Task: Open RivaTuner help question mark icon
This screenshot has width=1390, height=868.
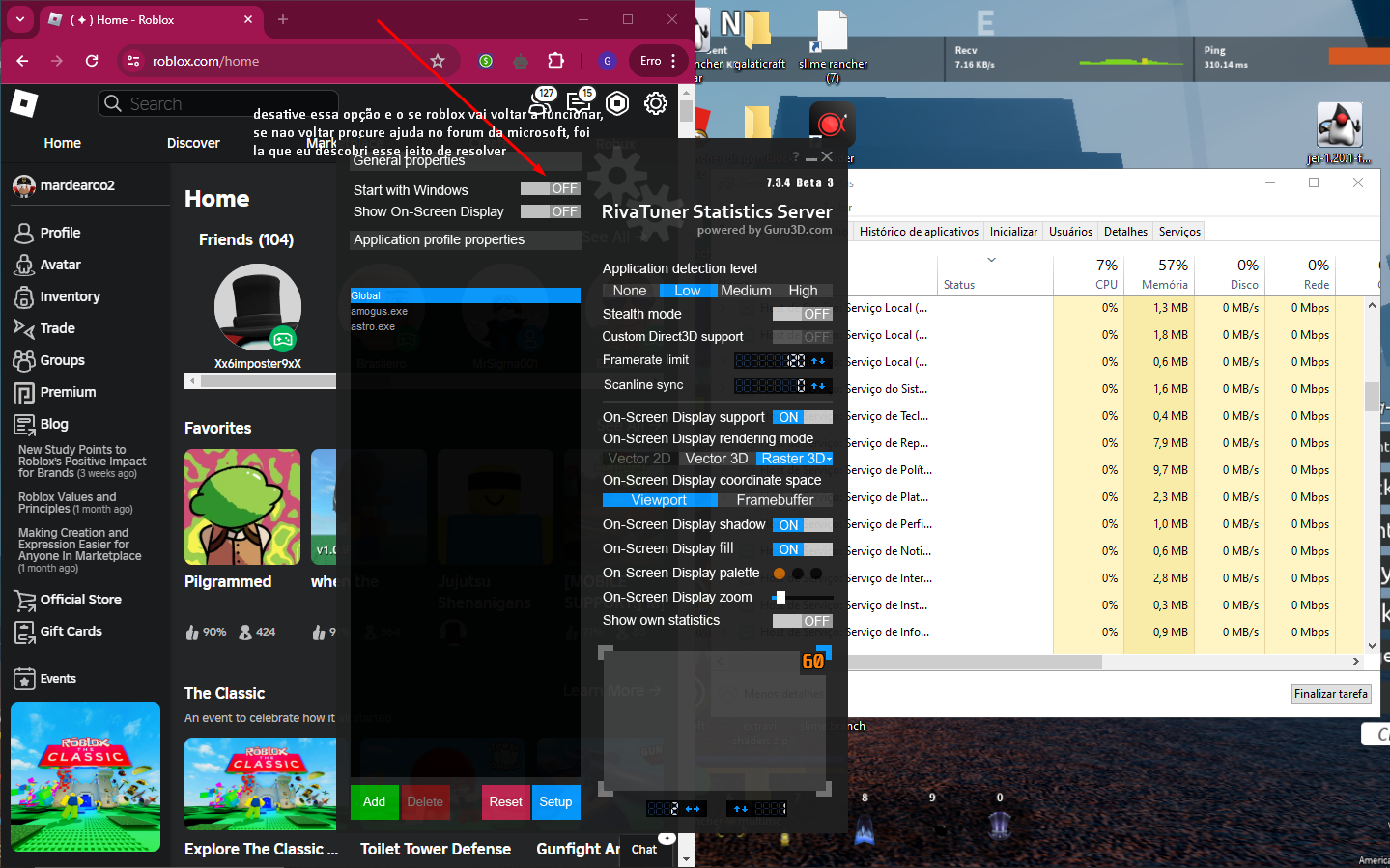Action: pyautogui.click(x=796, y=156)
